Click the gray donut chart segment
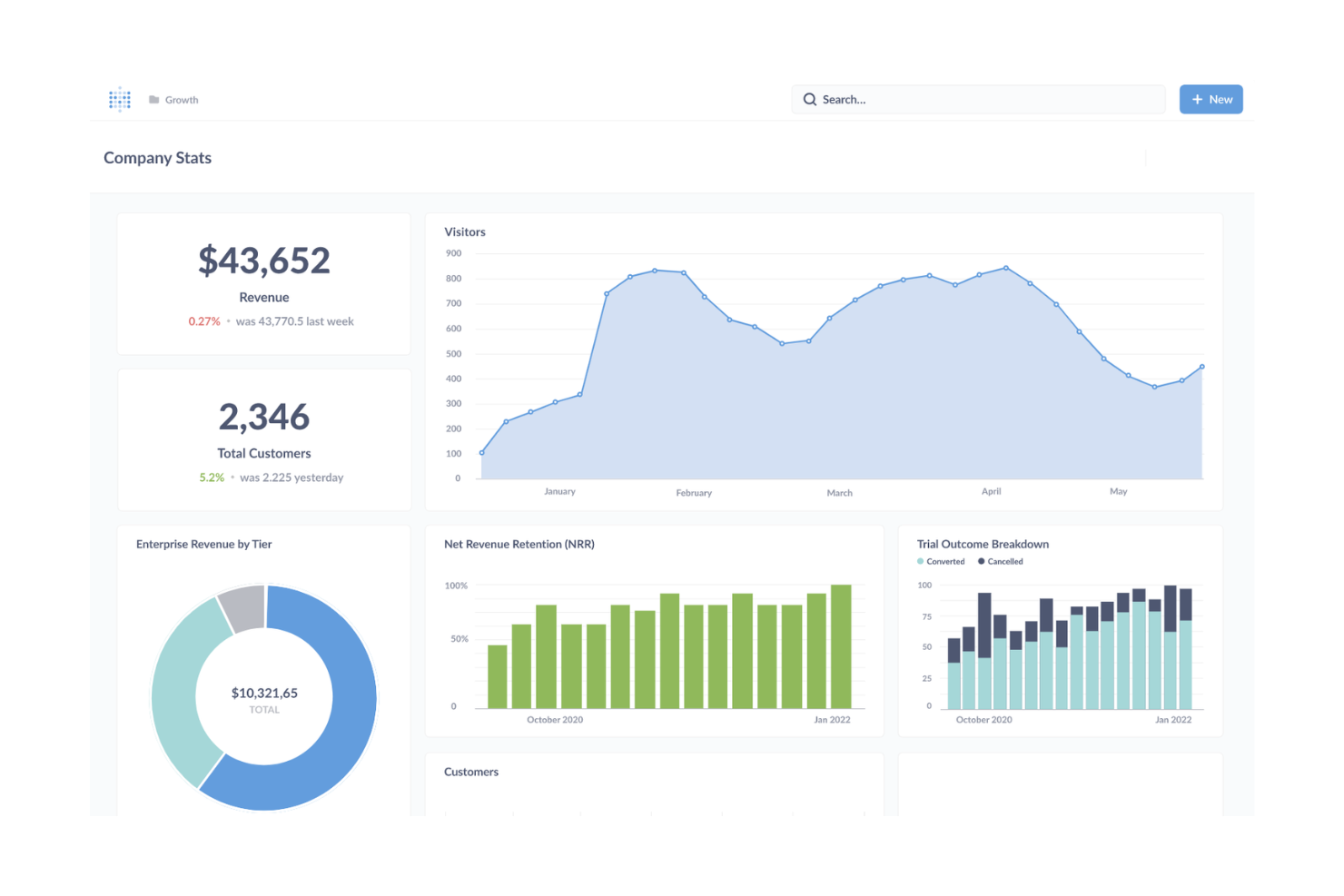 (x=243, y=607)
